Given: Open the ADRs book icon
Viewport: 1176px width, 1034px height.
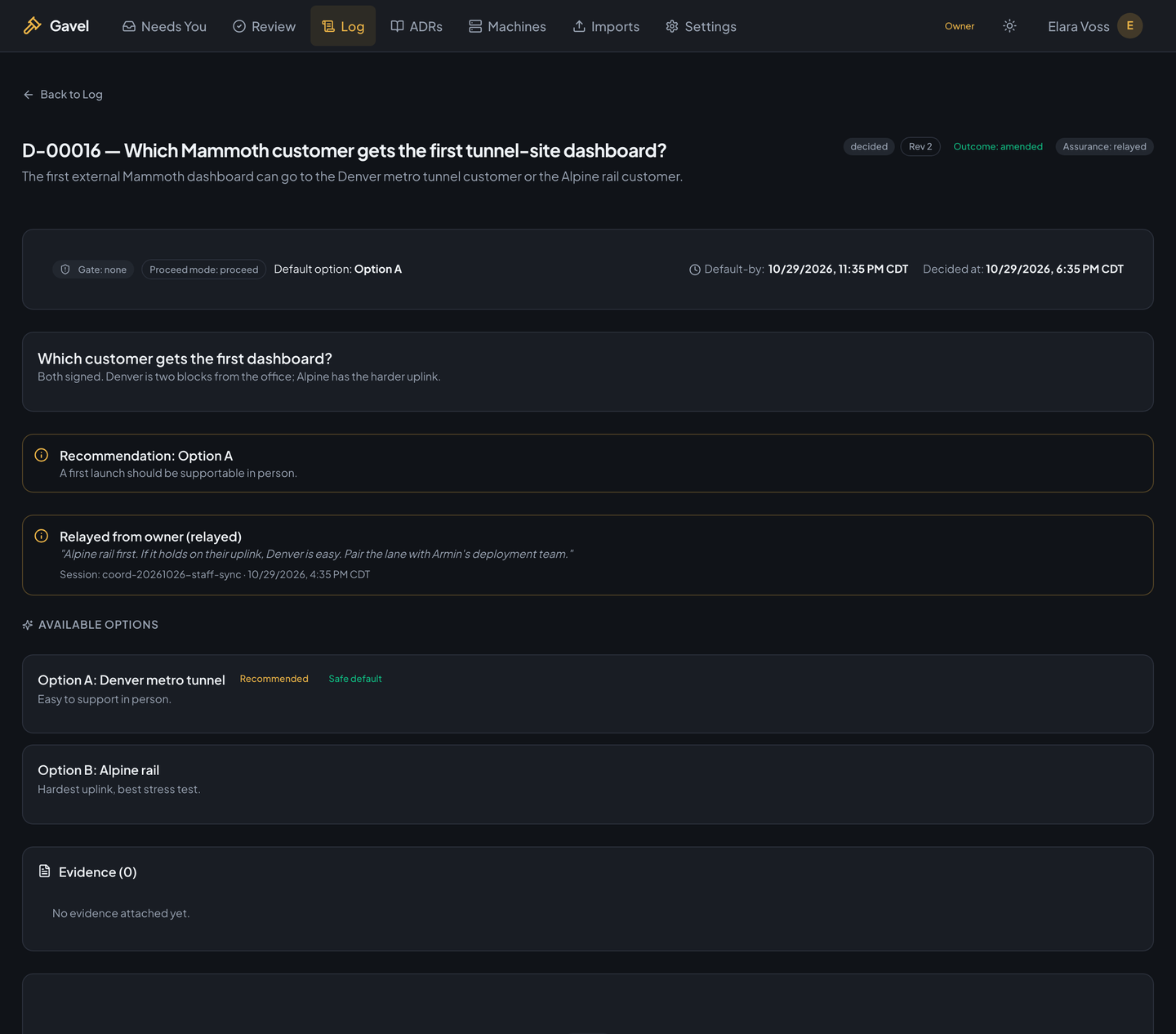Looking at the screenshot, I should pyautogui.click(x=397, y=26).
